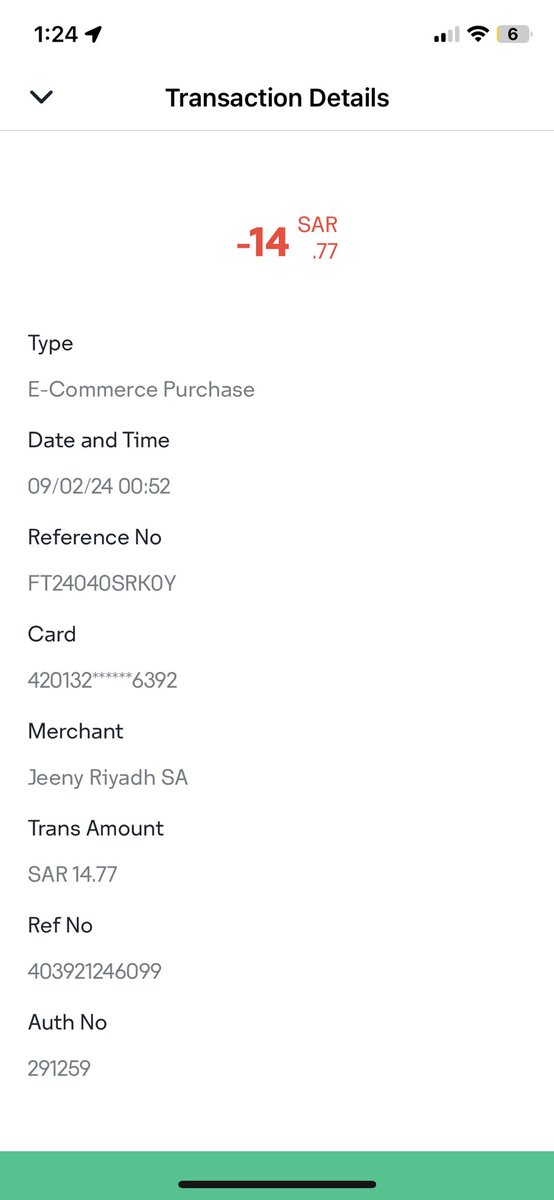Select the Transaction Details title
This screenshot has width=554, height=1200.
point(277,98)
